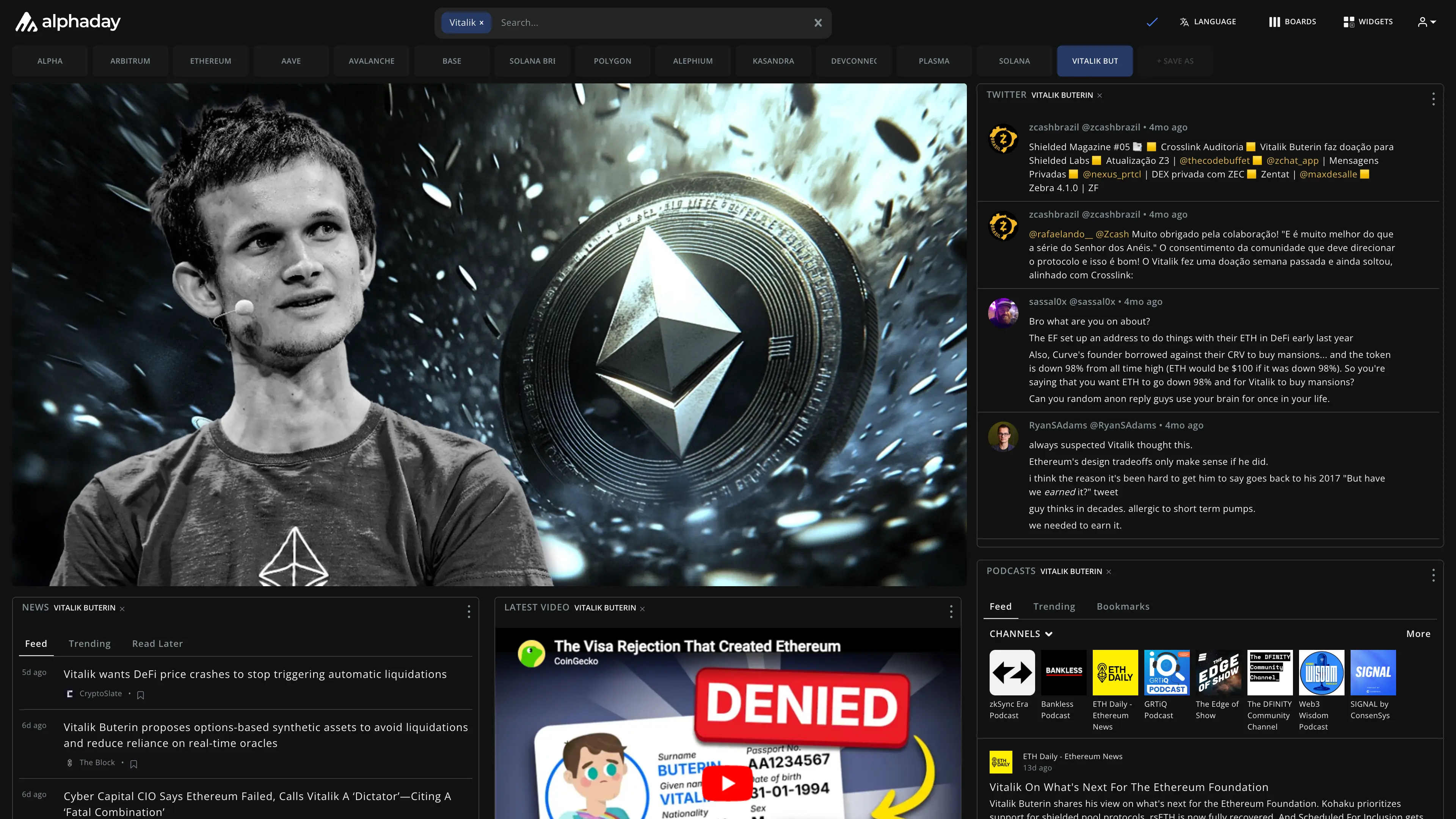Open the Devconnect board tab

point(854,61)
